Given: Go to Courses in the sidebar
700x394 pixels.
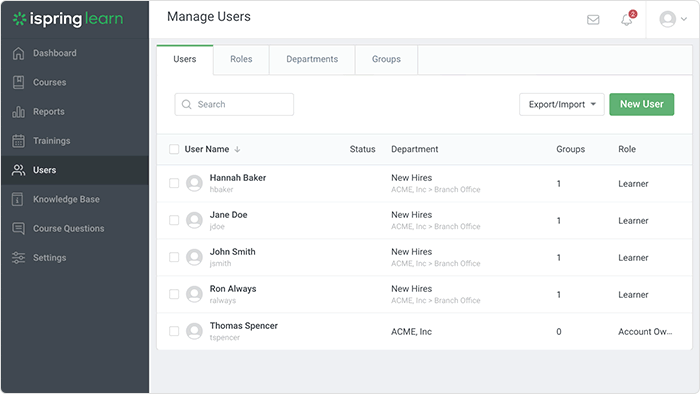Looking at the screenshot, I should point(75,83).
